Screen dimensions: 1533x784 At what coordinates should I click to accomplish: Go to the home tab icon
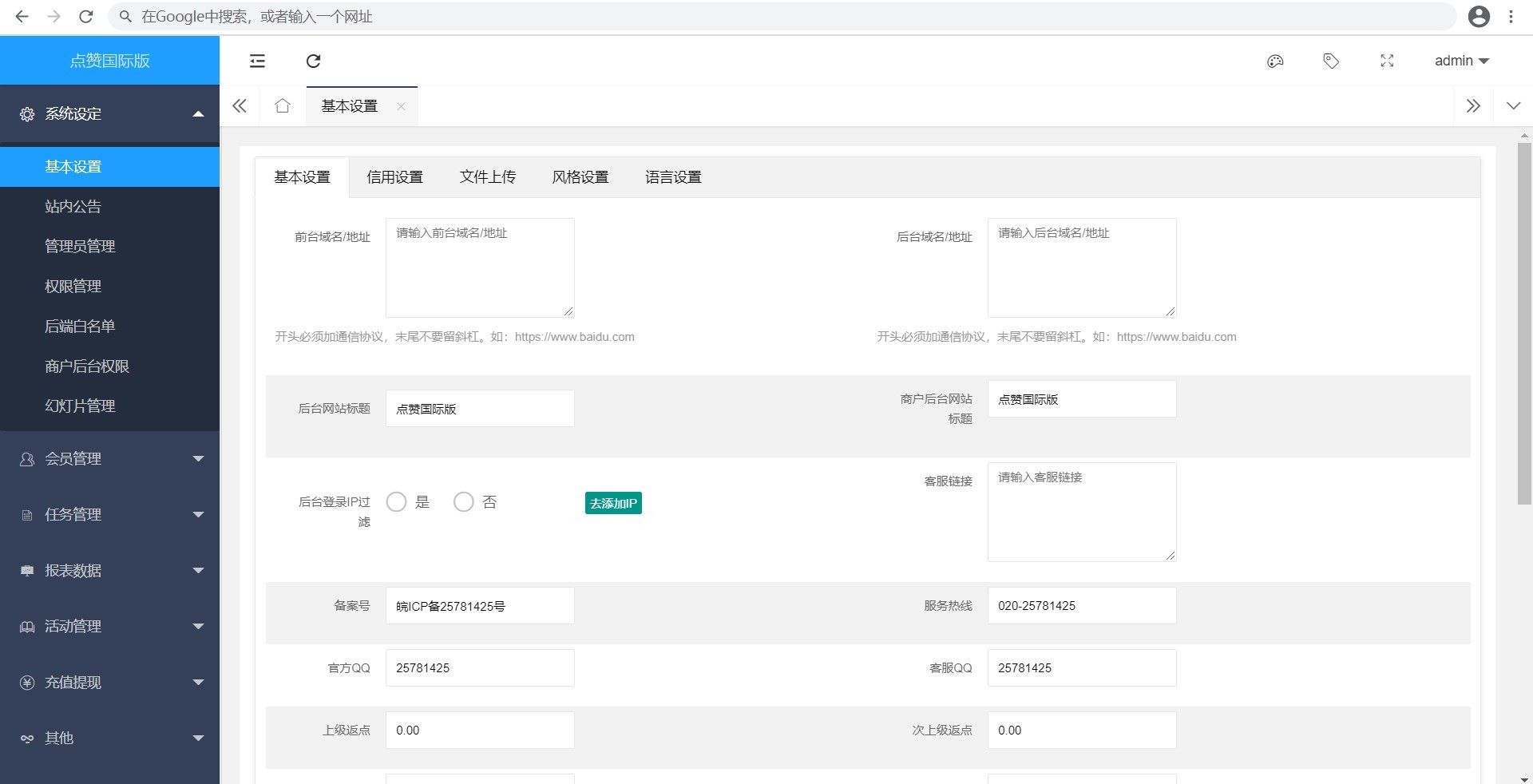282,105
